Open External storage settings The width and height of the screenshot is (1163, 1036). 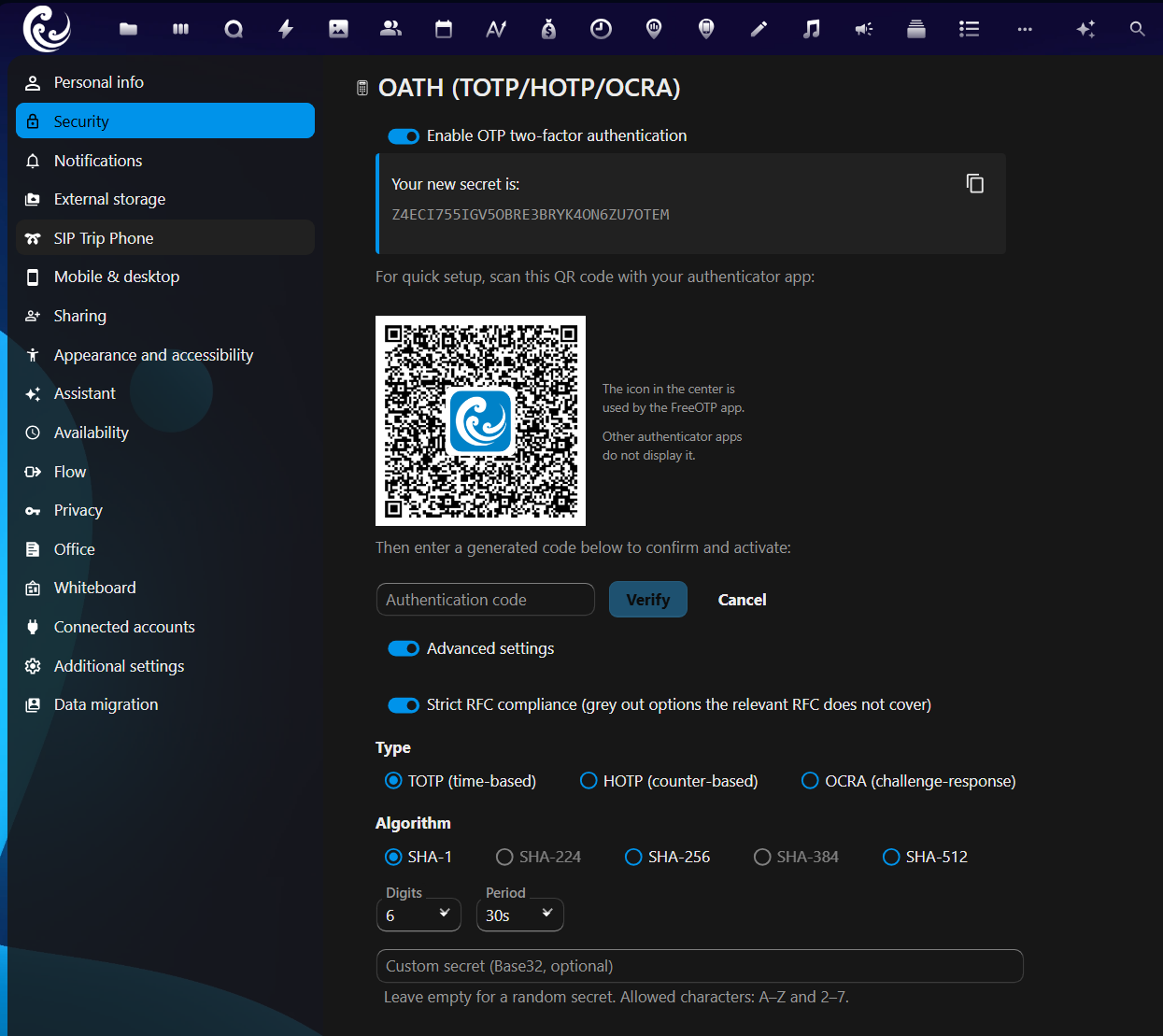click(x=165, y=199)
